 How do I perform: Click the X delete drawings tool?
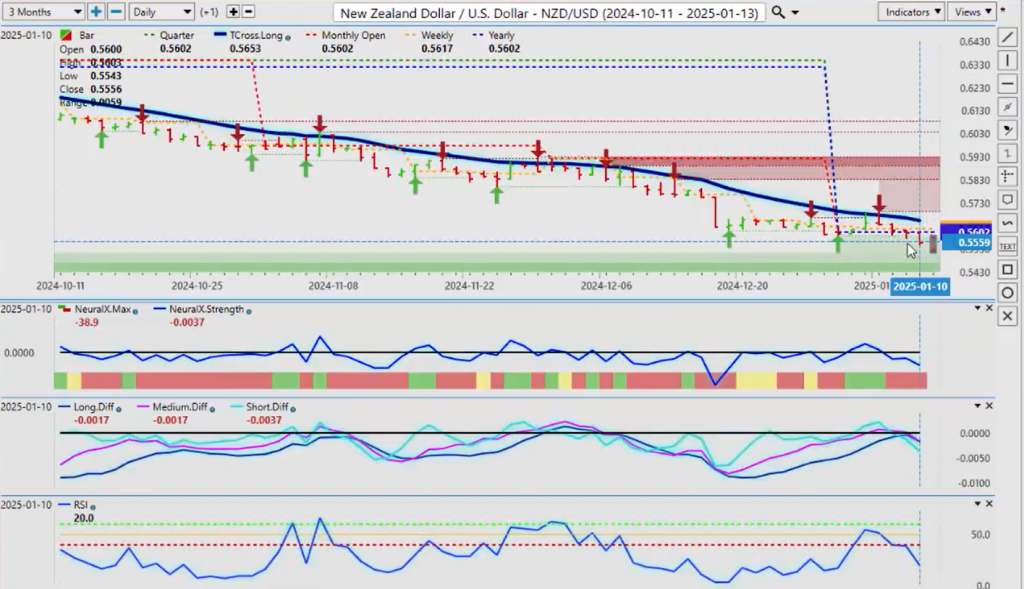1007,317
